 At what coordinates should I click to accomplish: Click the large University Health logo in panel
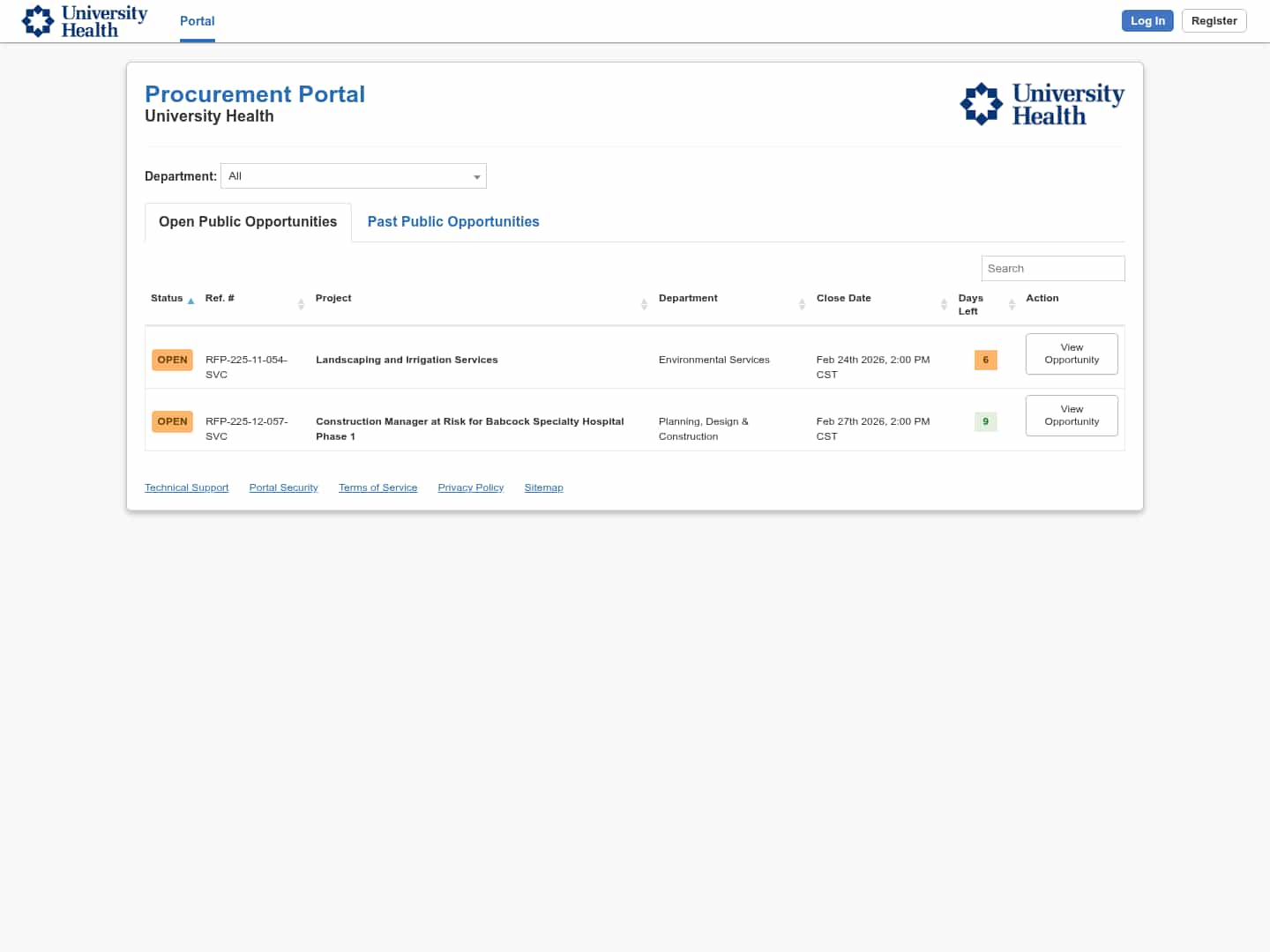click(1042, 104)
